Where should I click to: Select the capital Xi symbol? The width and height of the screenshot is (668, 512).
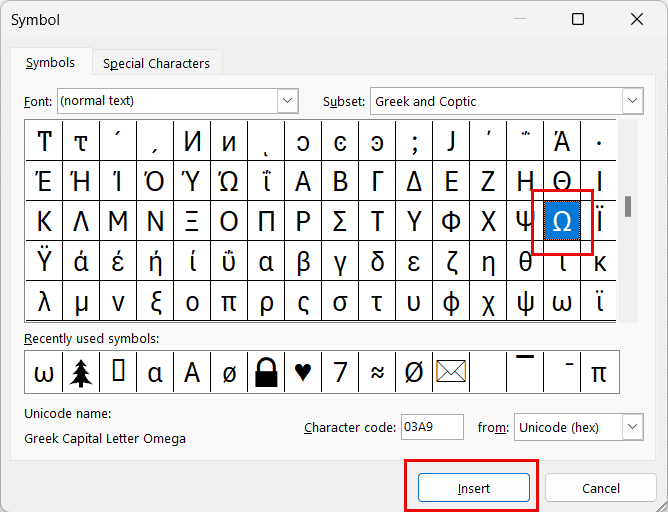point(192,221)
